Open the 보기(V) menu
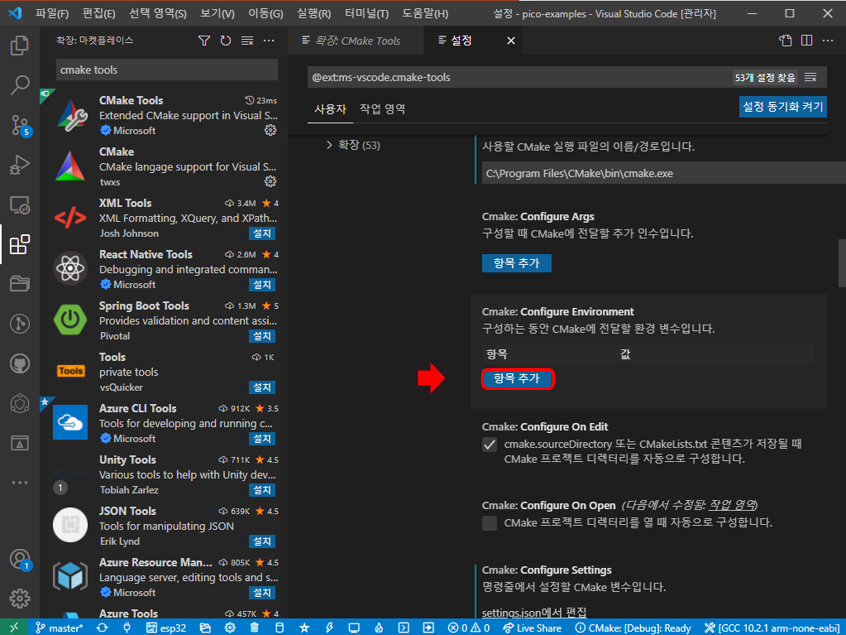 (x=217, y=13)
